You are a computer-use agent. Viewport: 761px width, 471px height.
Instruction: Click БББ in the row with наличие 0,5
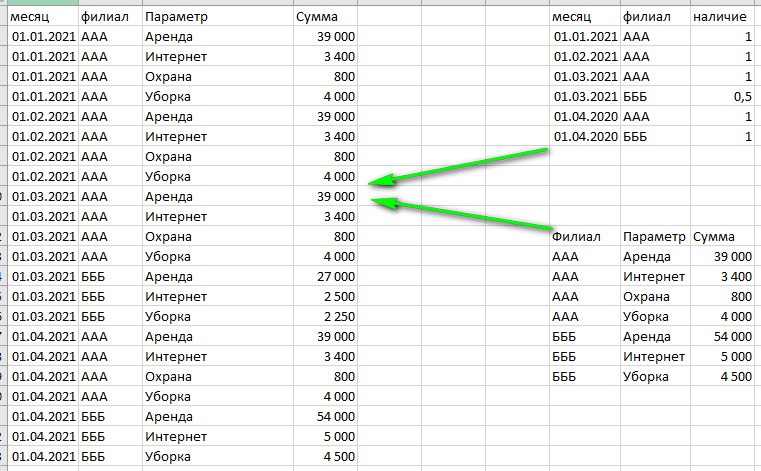coord(635,97)
